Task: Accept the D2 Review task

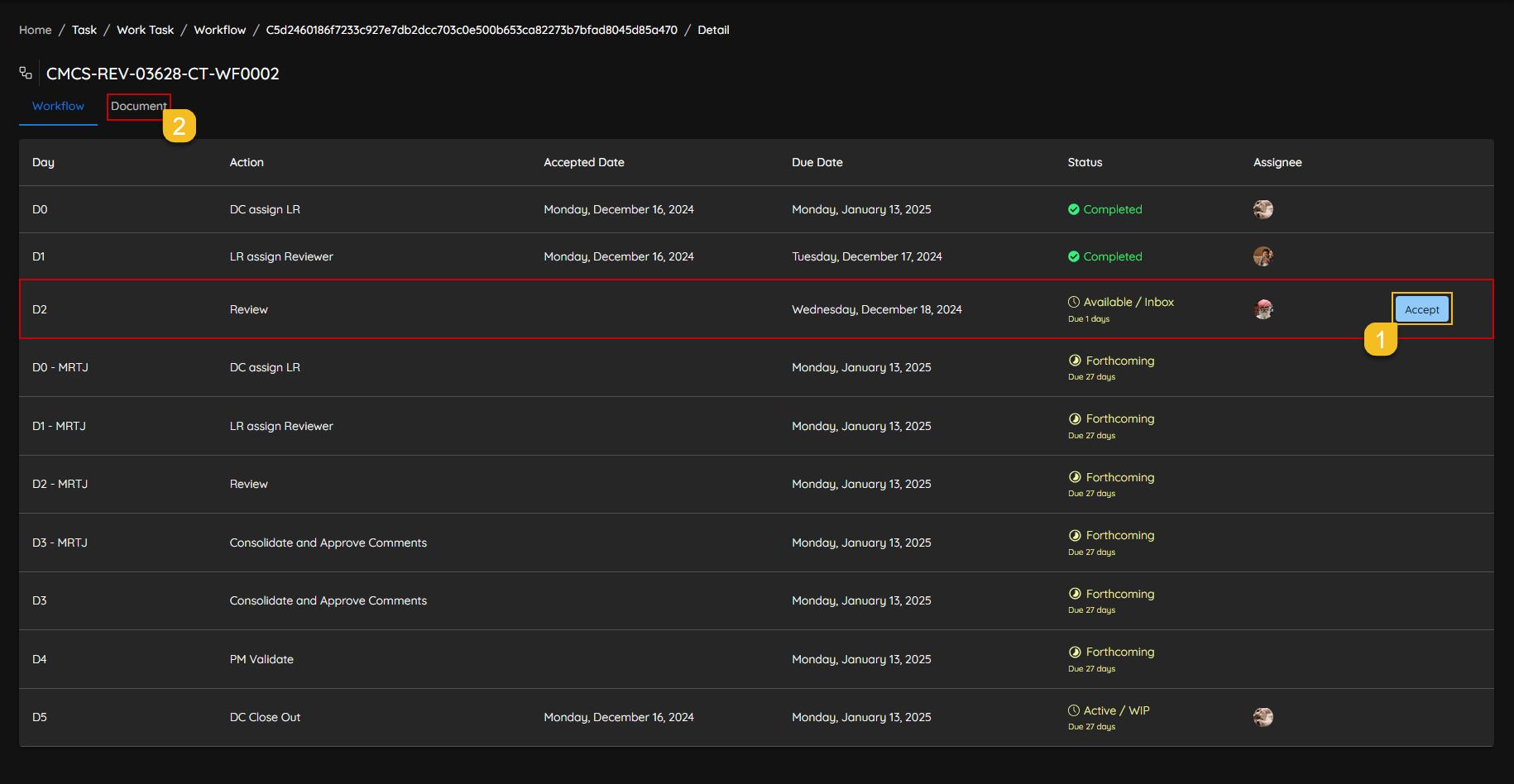Action: [1421, 309]
